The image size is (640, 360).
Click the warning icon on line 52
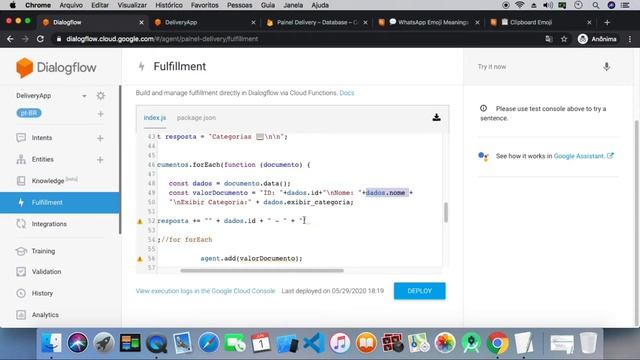point(140,221)
